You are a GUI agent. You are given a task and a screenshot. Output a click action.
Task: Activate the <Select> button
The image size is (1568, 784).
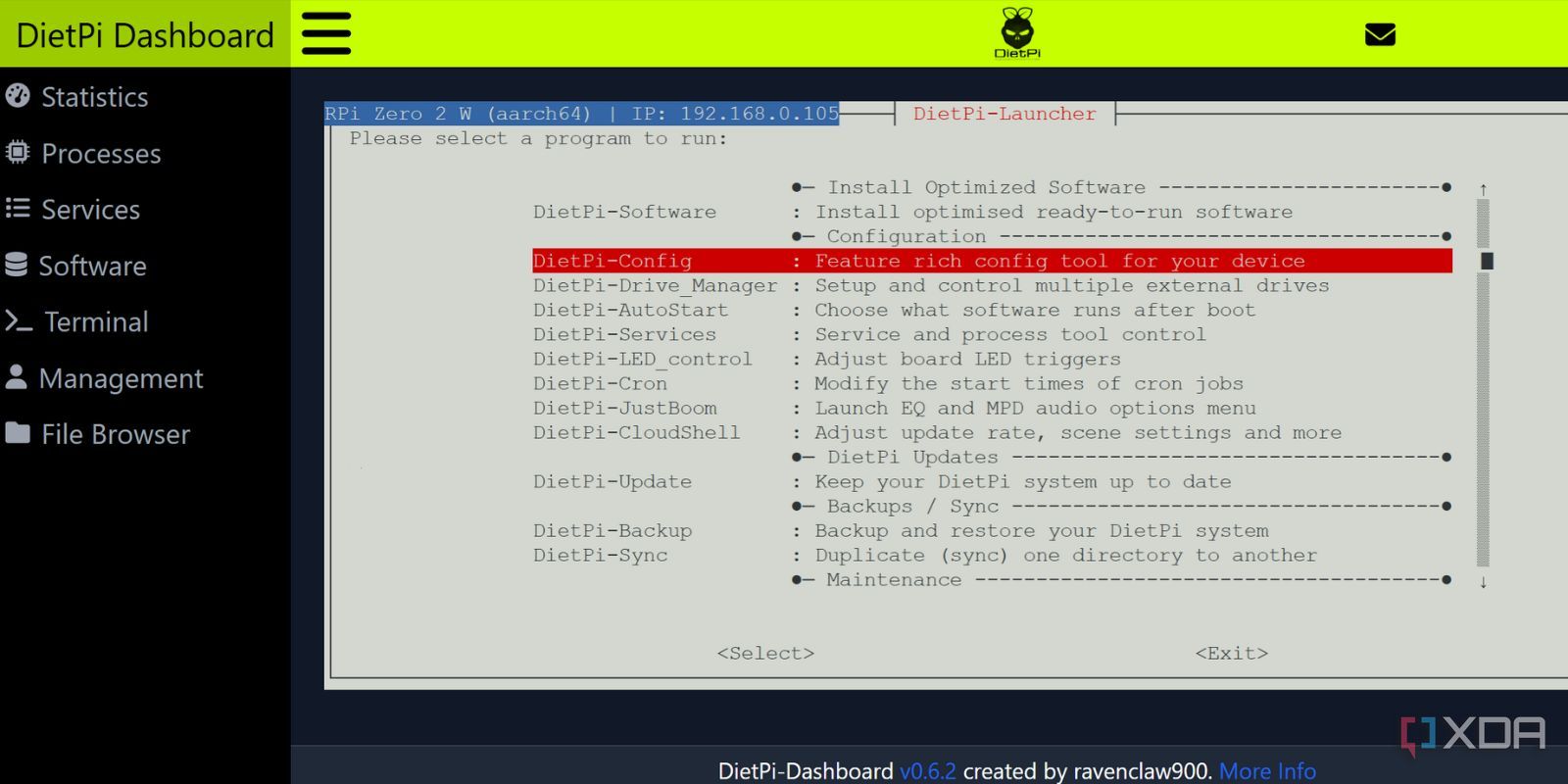tap(765, 653)
